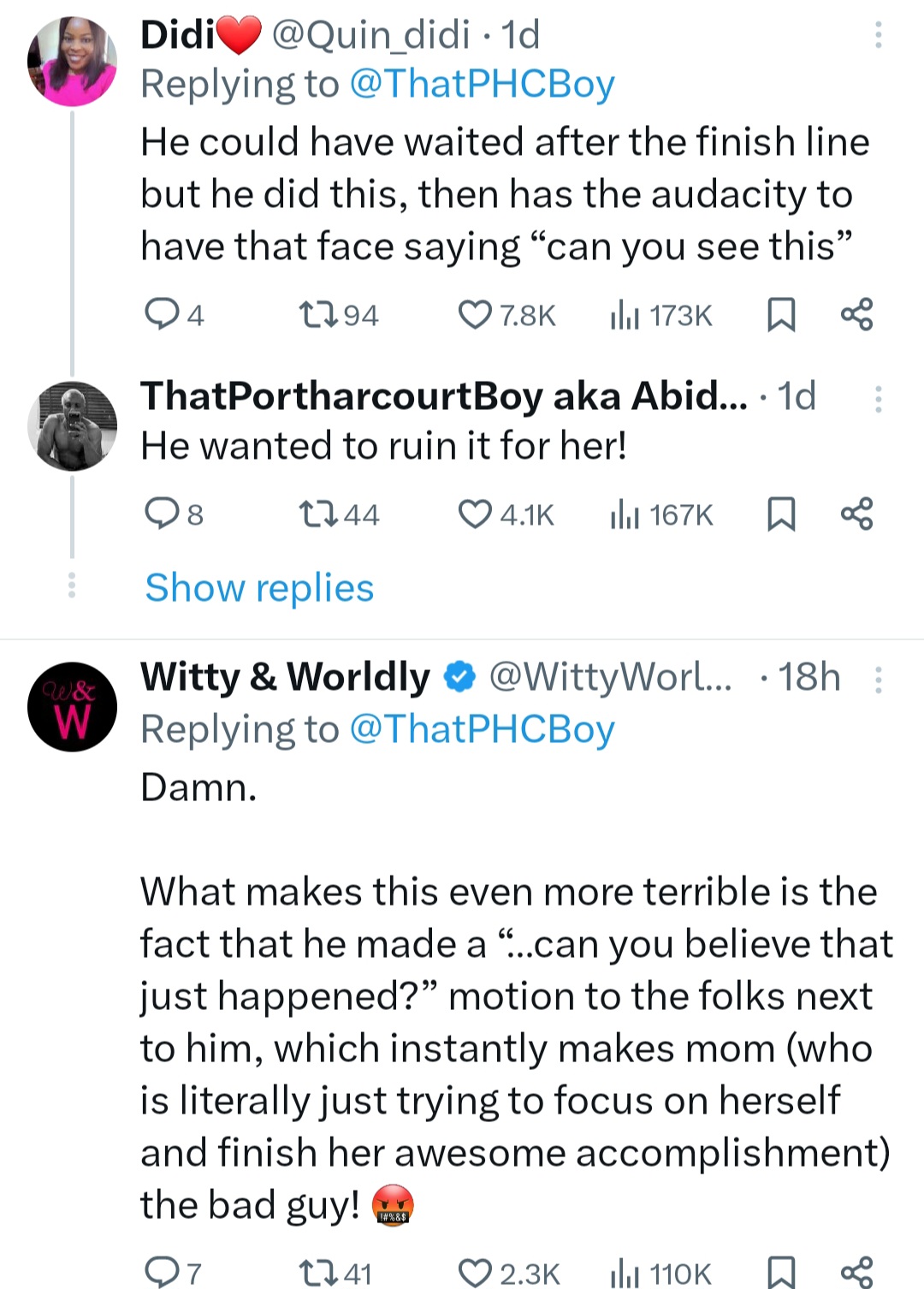Open more options for Didi's tweet
Viewport: 924px width, 1289px height.
(878, 35)
